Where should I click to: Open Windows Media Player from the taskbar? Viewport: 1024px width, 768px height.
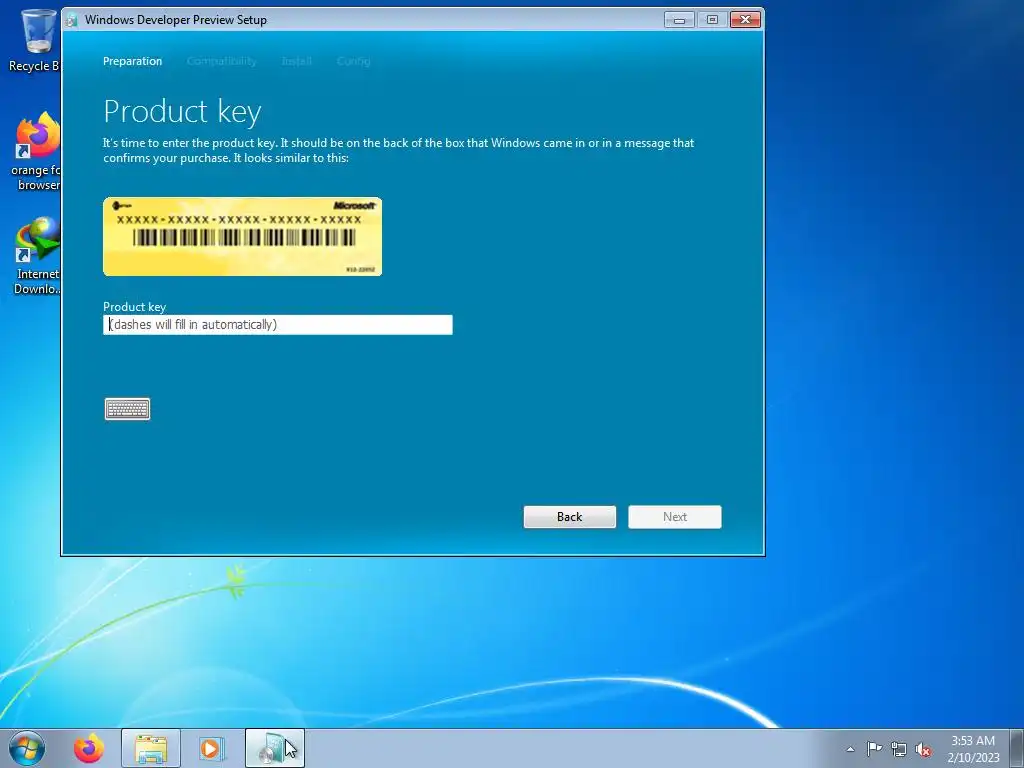[x=212, y=748]
